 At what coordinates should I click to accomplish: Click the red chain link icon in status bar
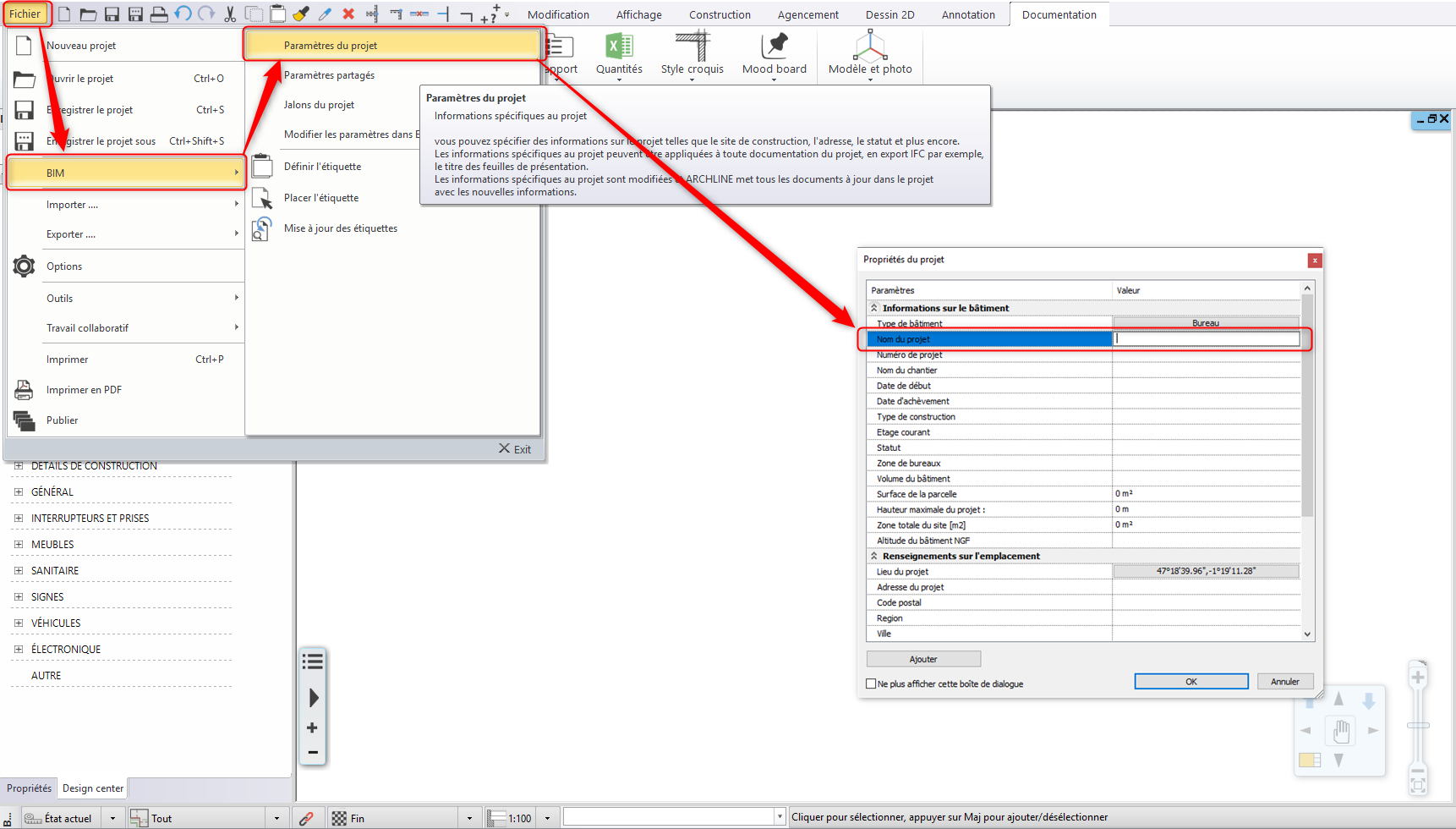(306, 818)
